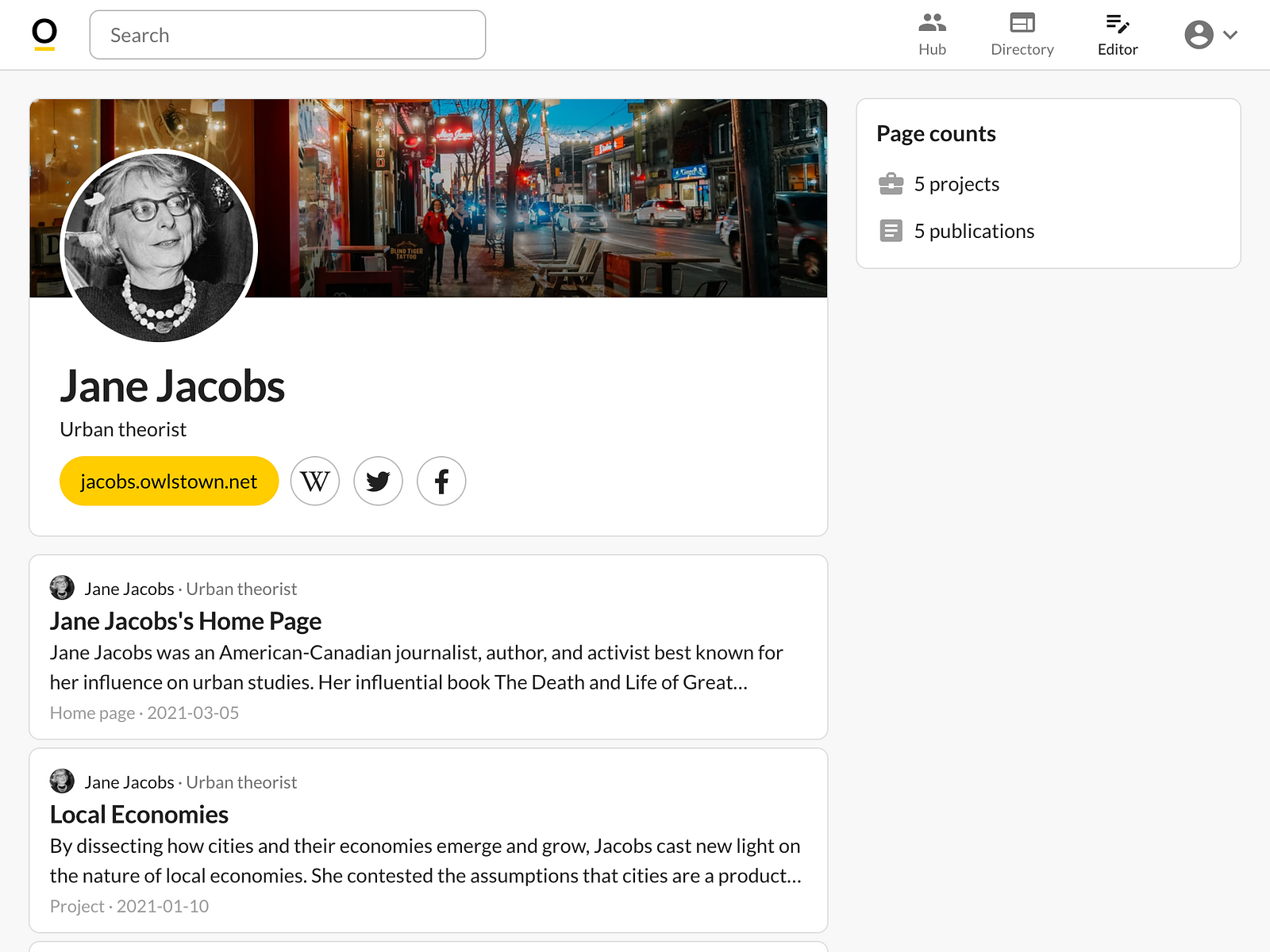Click the briefcase icon beside 5 projects

click(x=891, y=184)
